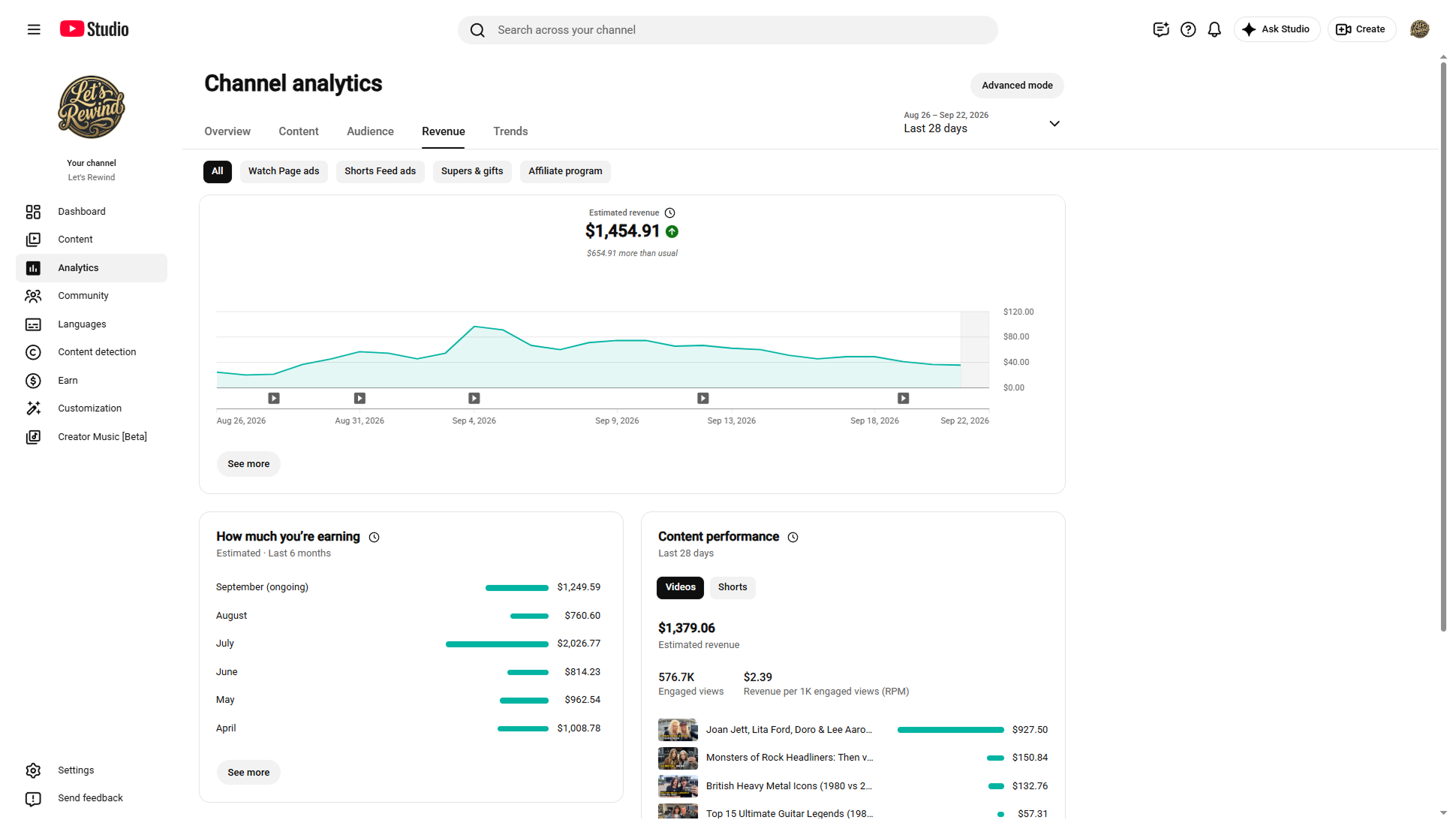Open the help question mark icon
This screenshot has height=826, width=1456.
click(x=1188, y=29)
